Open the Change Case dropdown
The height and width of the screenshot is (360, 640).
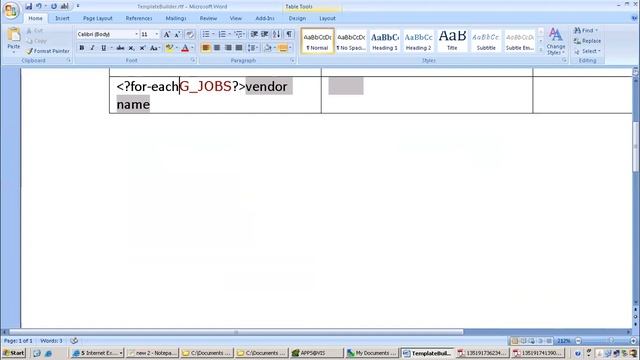tap(154, 48)
